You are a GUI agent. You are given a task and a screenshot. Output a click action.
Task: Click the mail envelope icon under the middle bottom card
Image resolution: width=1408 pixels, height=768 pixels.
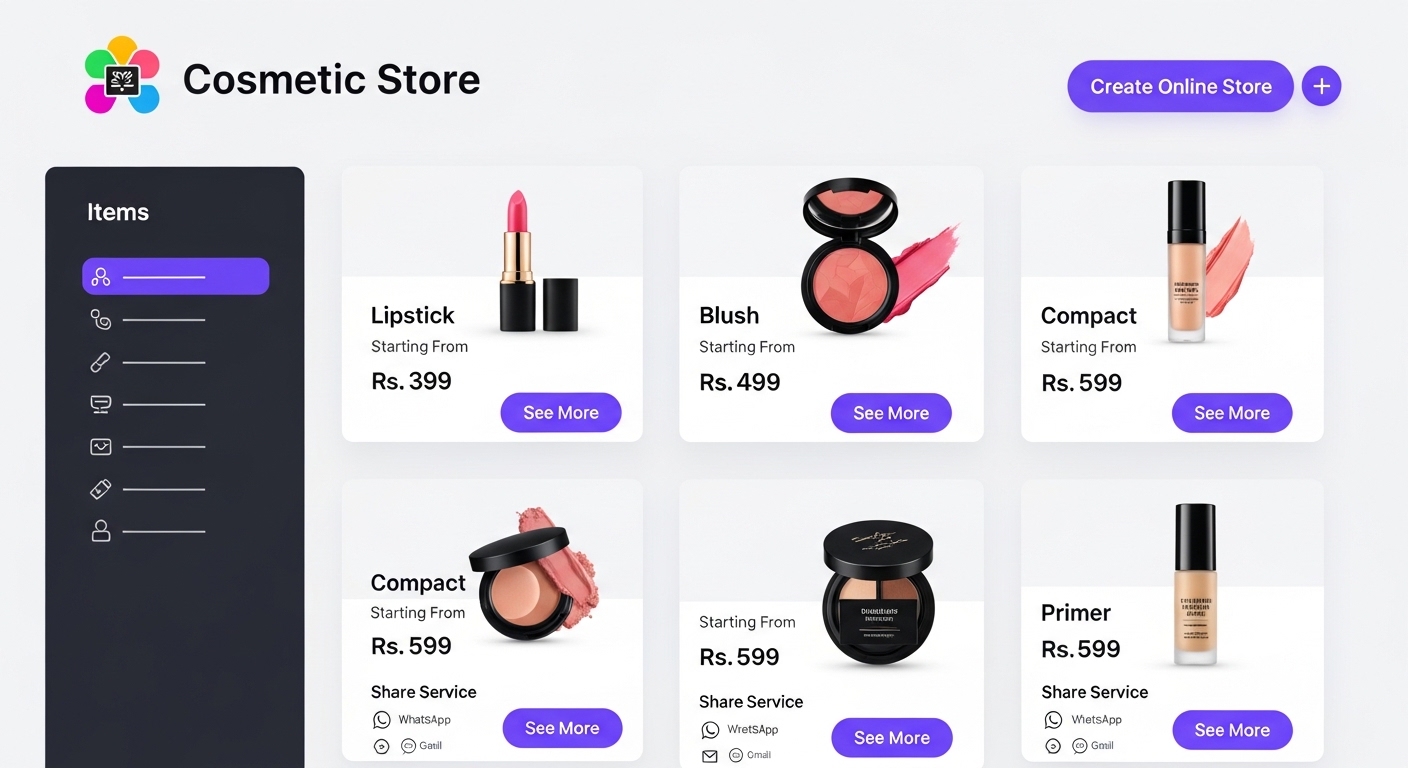point(710,756)
